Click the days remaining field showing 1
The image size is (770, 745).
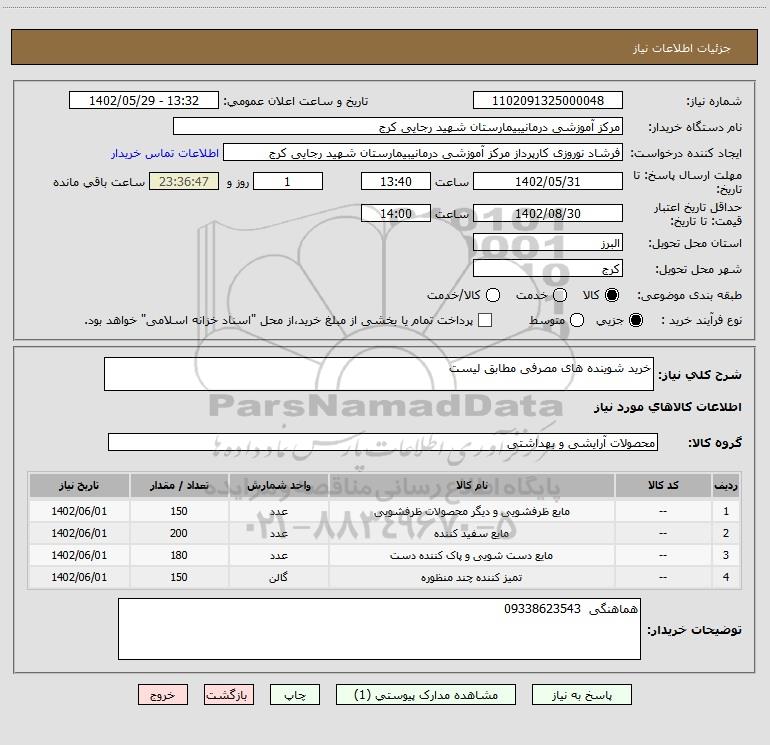[288, 182]
